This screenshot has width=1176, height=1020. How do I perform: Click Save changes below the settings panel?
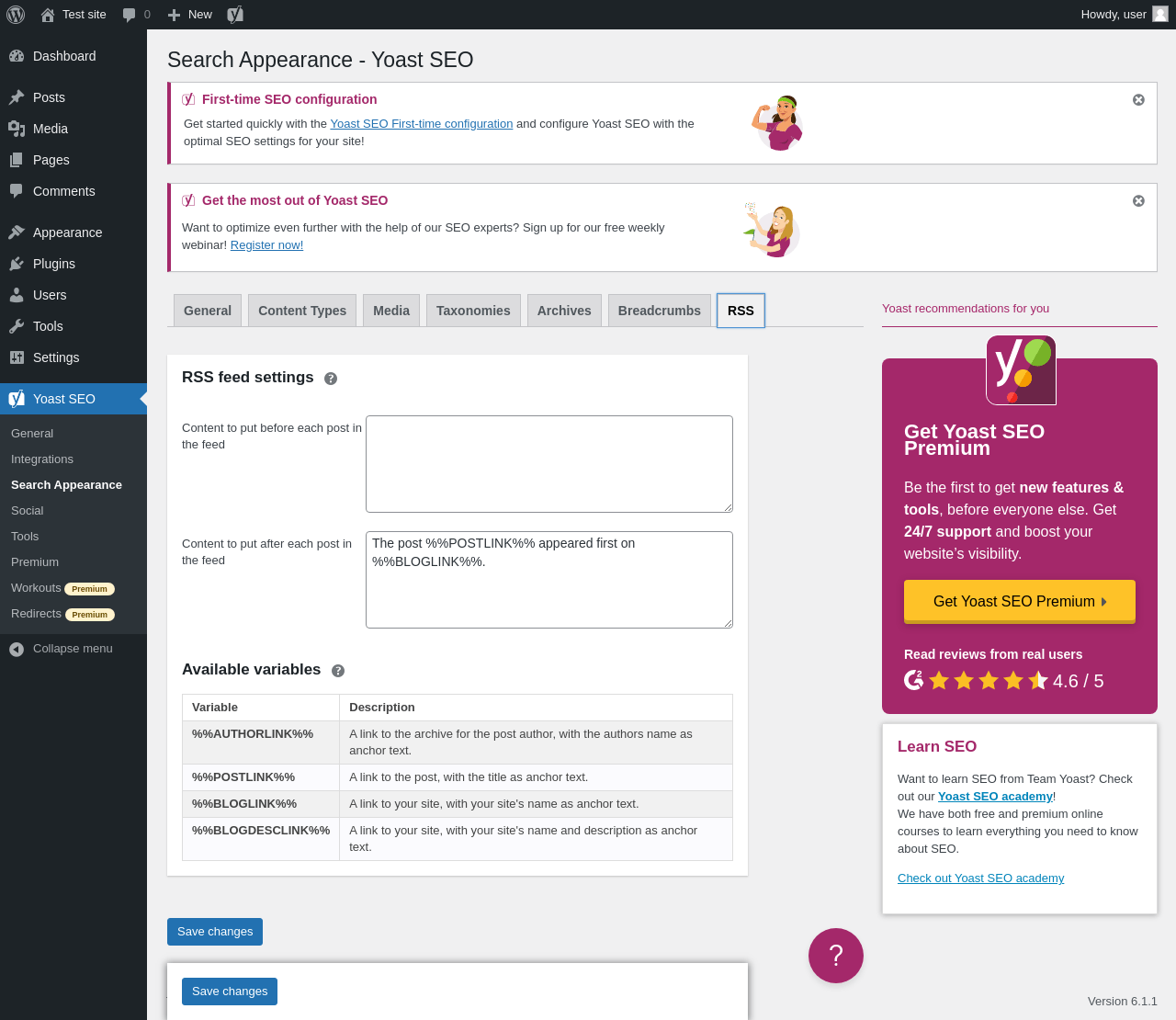coord(215,932)
